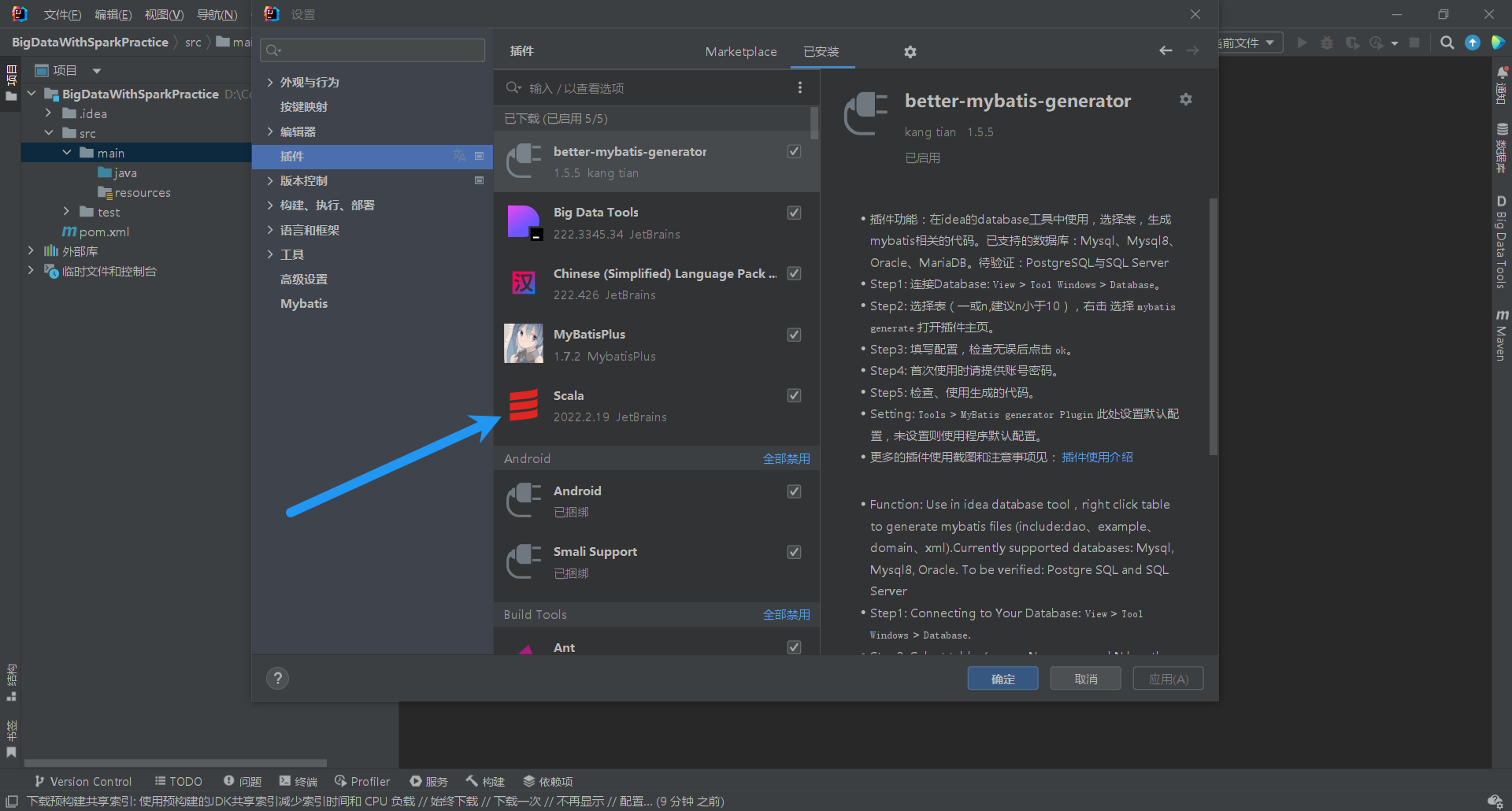Uncheck the Ant plugin
Viewport: 1512px width, 811px height.
tap(794, 647)
